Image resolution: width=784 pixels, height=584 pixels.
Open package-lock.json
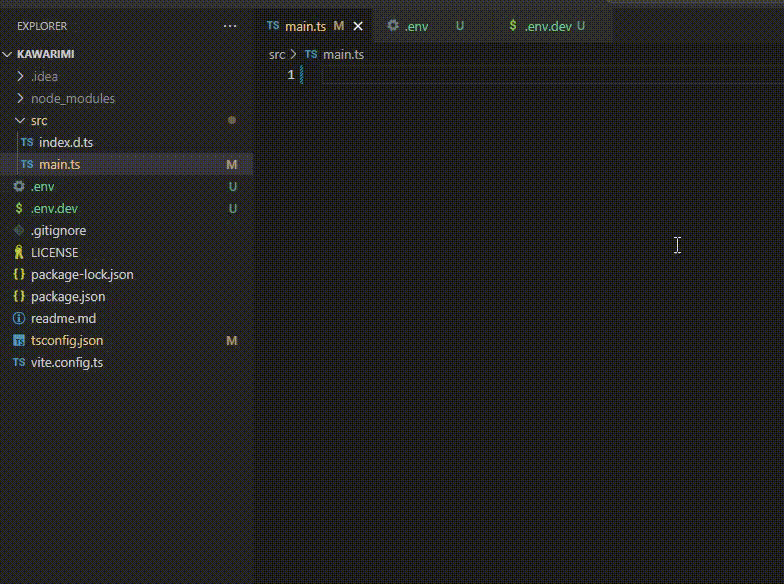point(126,274)
